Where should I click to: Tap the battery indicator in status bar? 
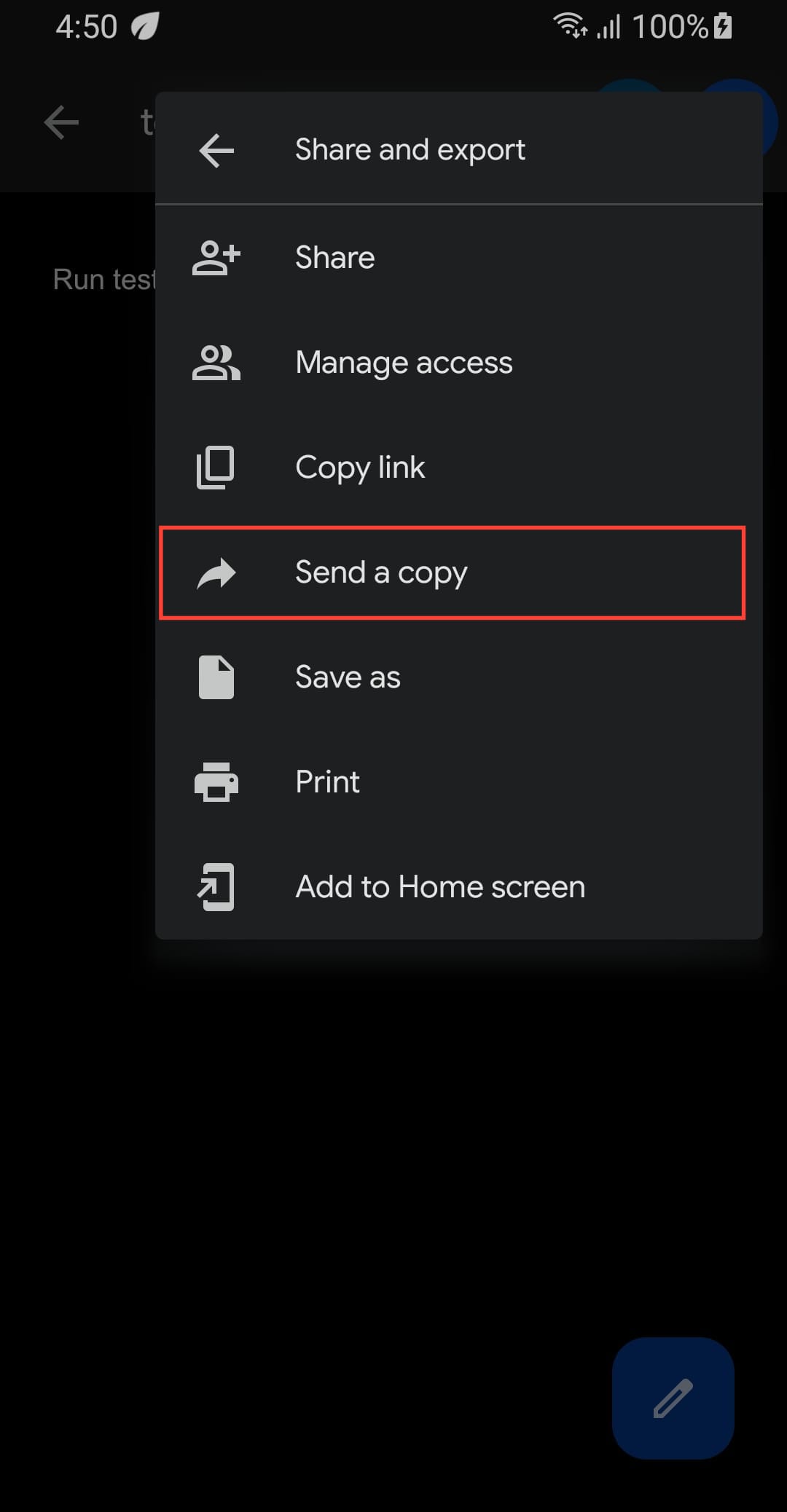723,27
